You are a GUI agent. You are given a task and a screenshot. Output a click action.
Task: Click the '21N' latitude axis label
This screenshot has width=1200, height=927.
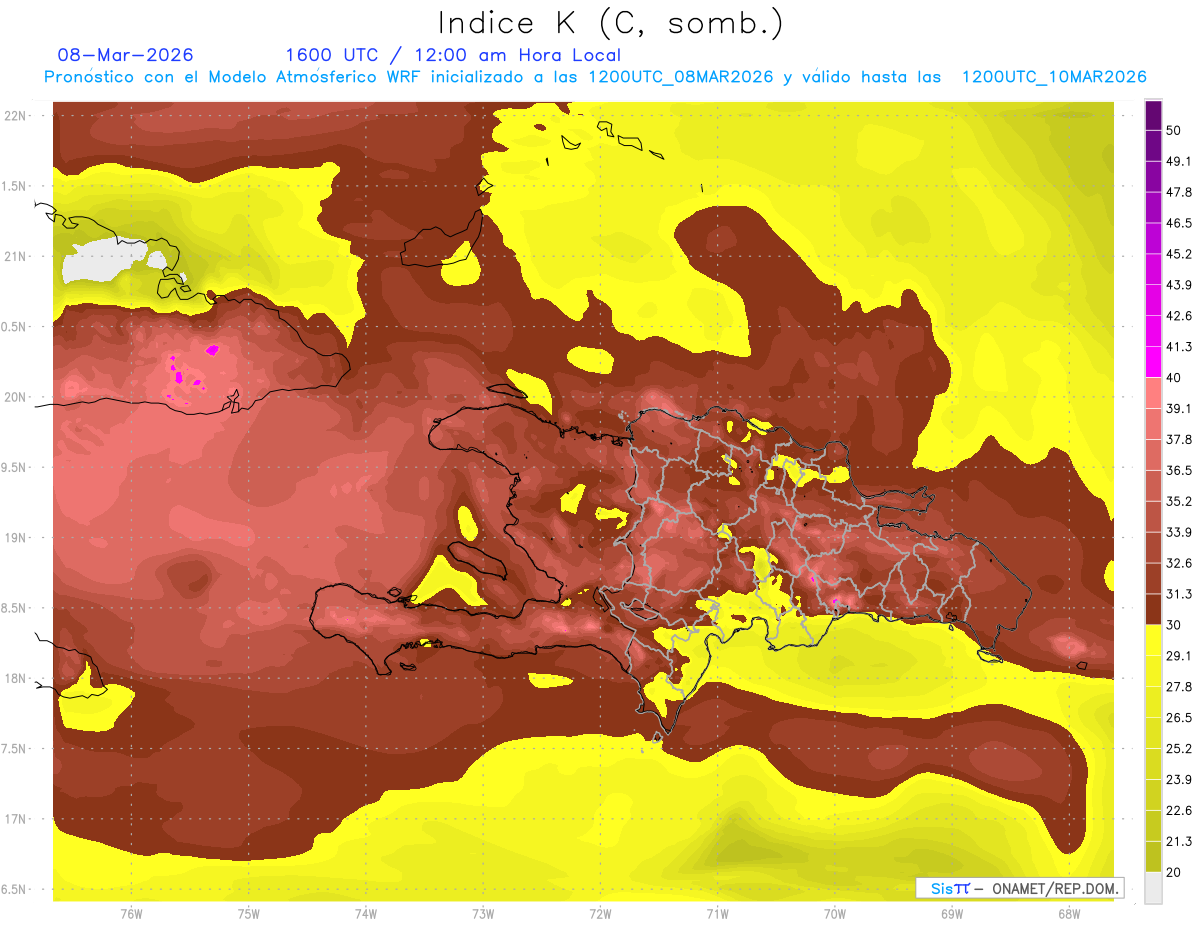15,256
